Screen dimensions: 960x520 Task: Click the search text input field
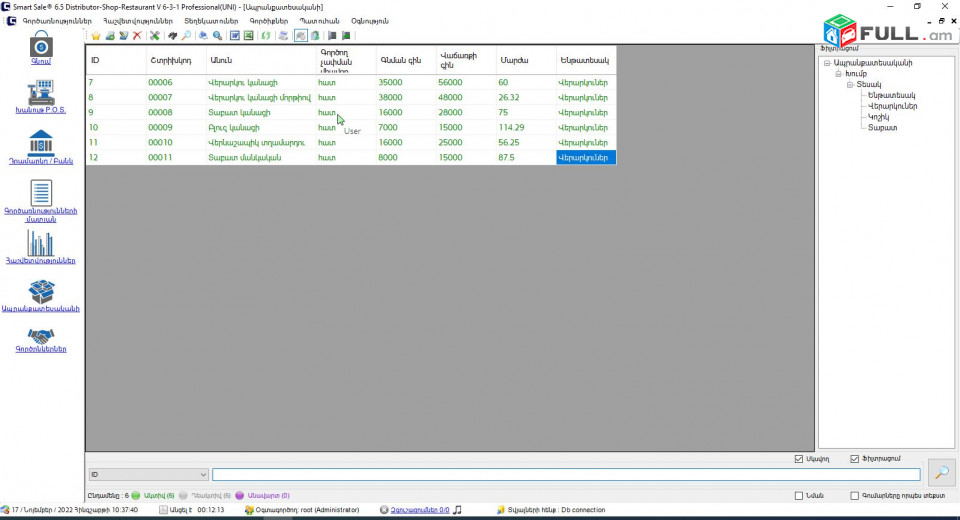(566, 475)
